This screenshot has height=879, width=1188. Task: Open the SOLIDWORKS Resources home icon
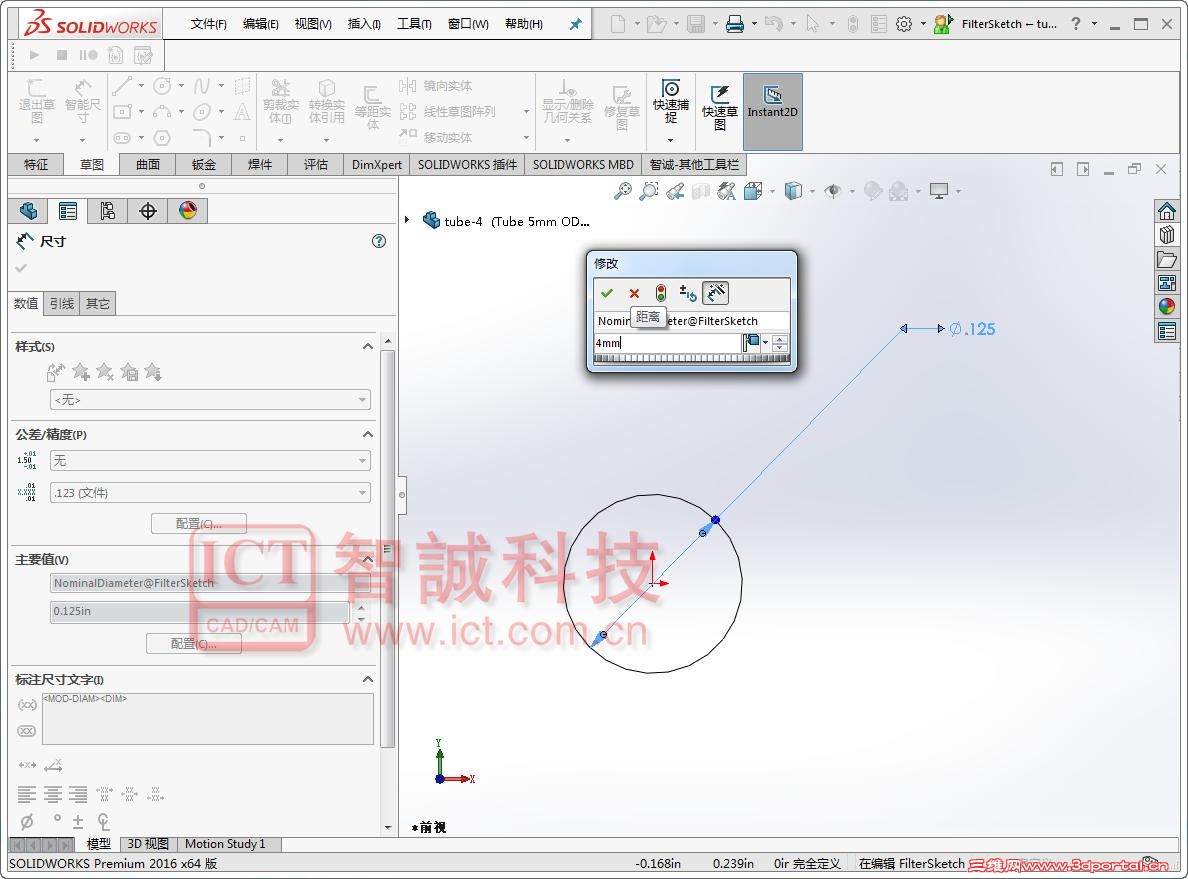tap(1167, 211)
